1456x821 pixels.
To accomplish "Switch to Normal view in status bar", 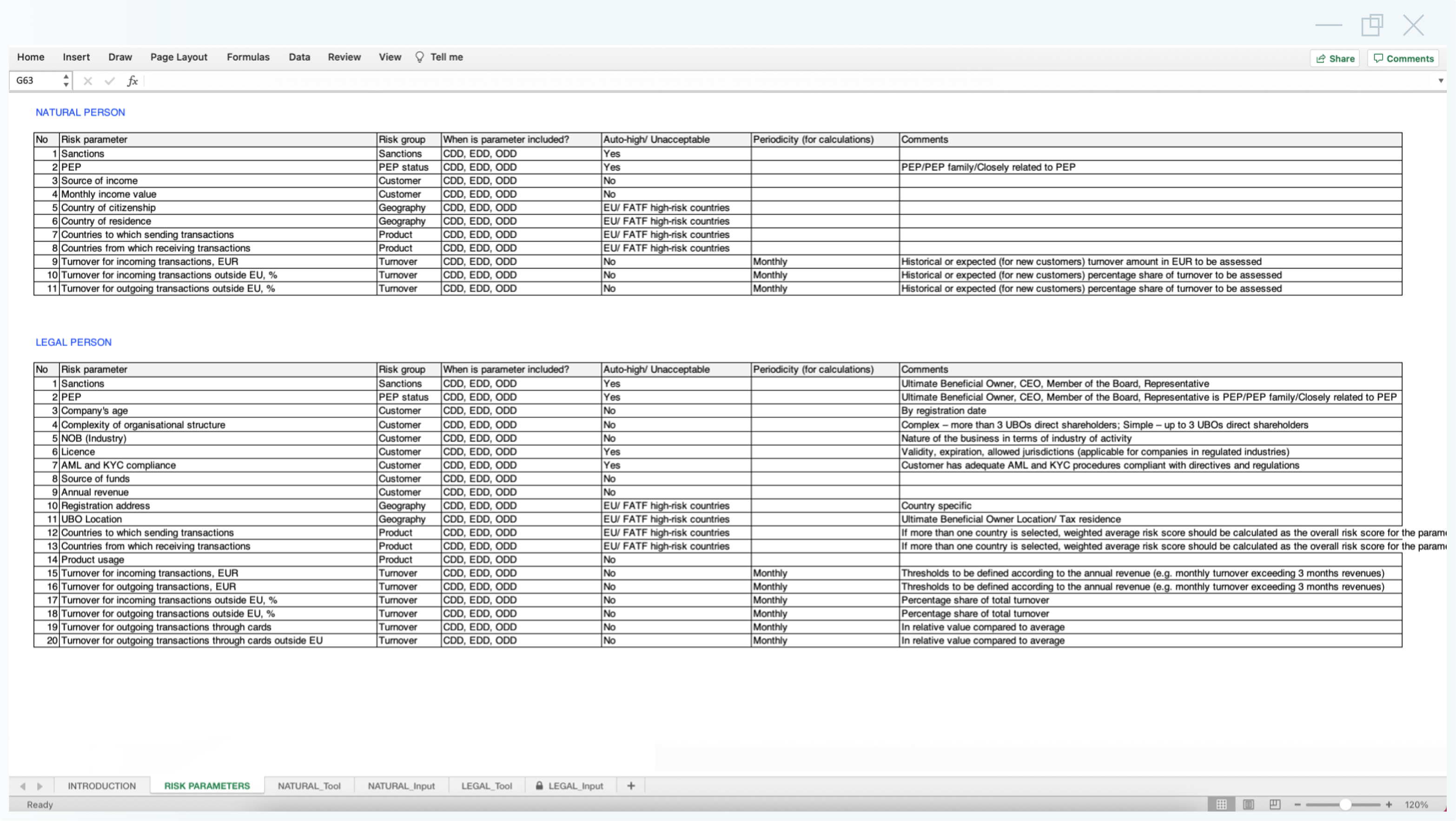I will 1221,804.
